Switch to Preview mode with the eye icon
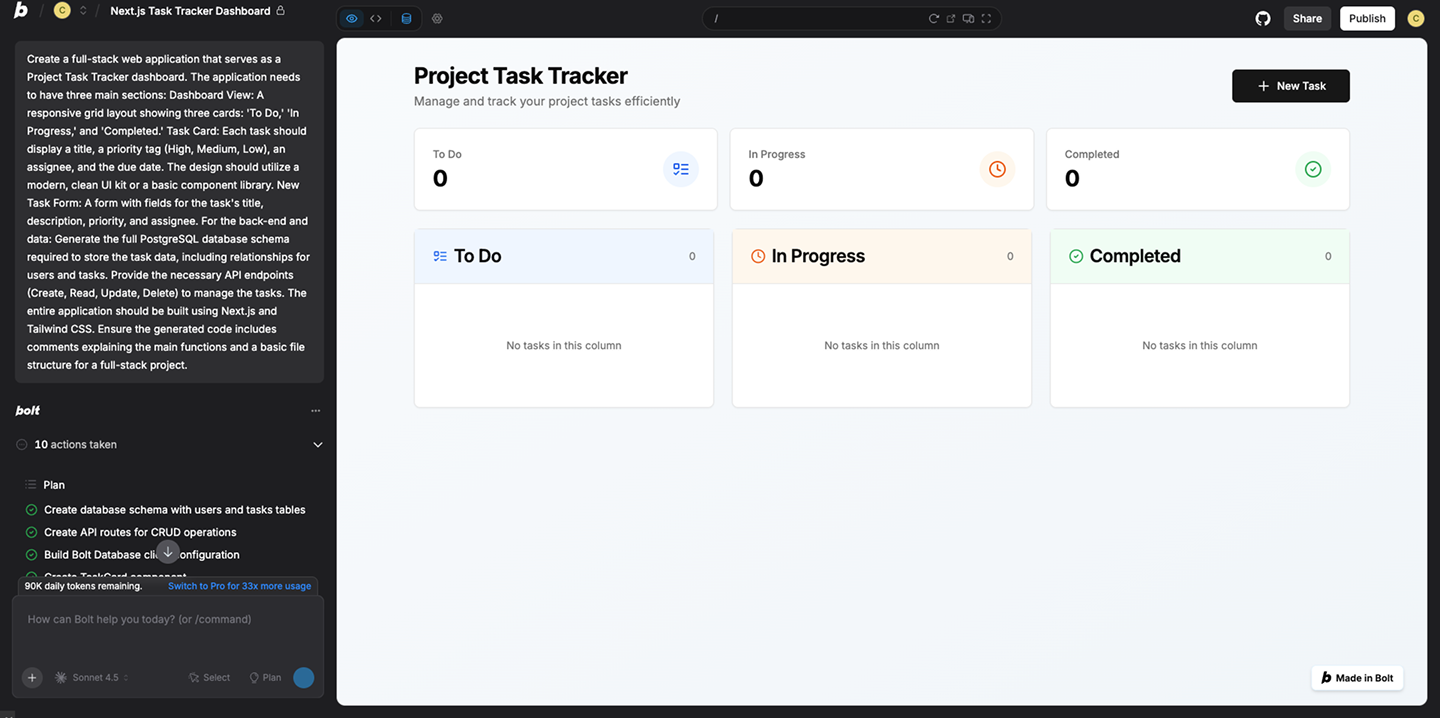The image size is (1440, 718). coord(351,18)
